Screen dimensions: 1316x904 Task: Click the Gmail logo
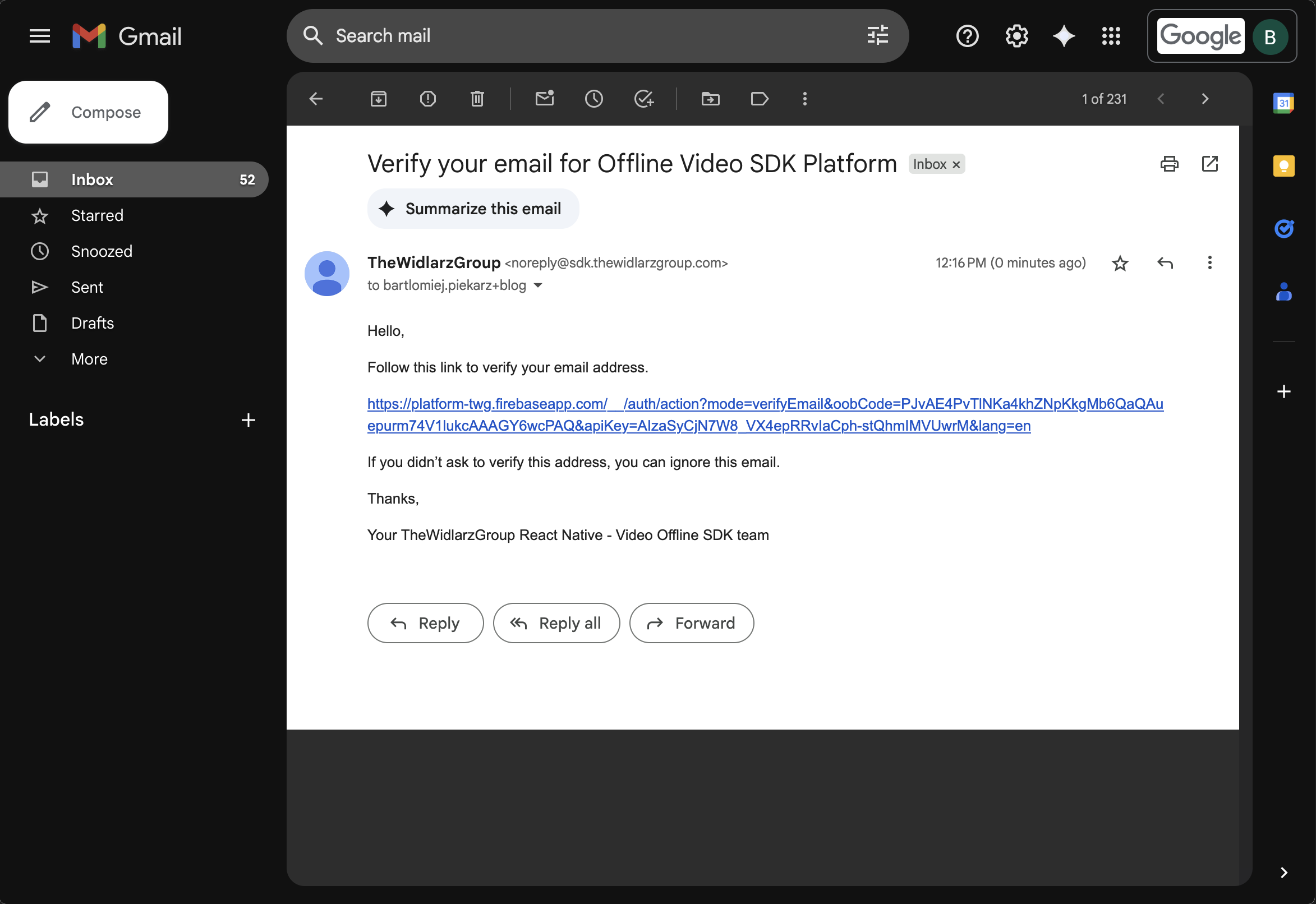(127, 36)
